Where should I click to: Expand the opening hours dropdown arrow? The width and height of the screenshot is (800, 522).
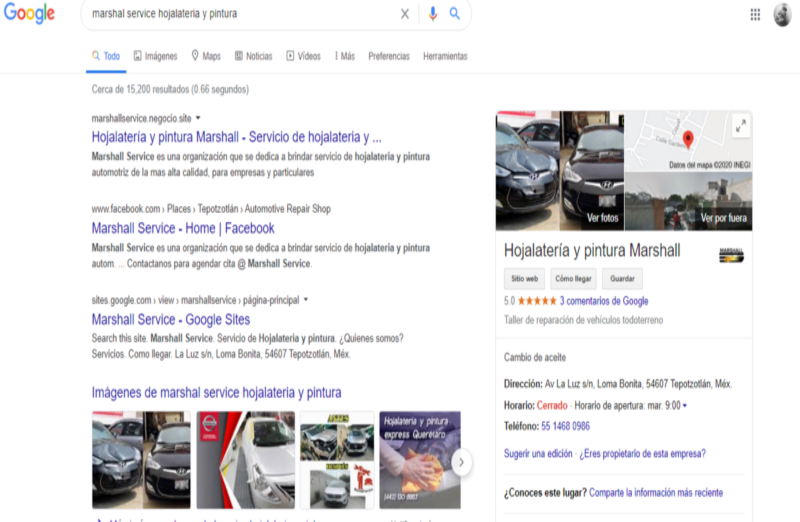pyautogui.click(x=685, y=406)
